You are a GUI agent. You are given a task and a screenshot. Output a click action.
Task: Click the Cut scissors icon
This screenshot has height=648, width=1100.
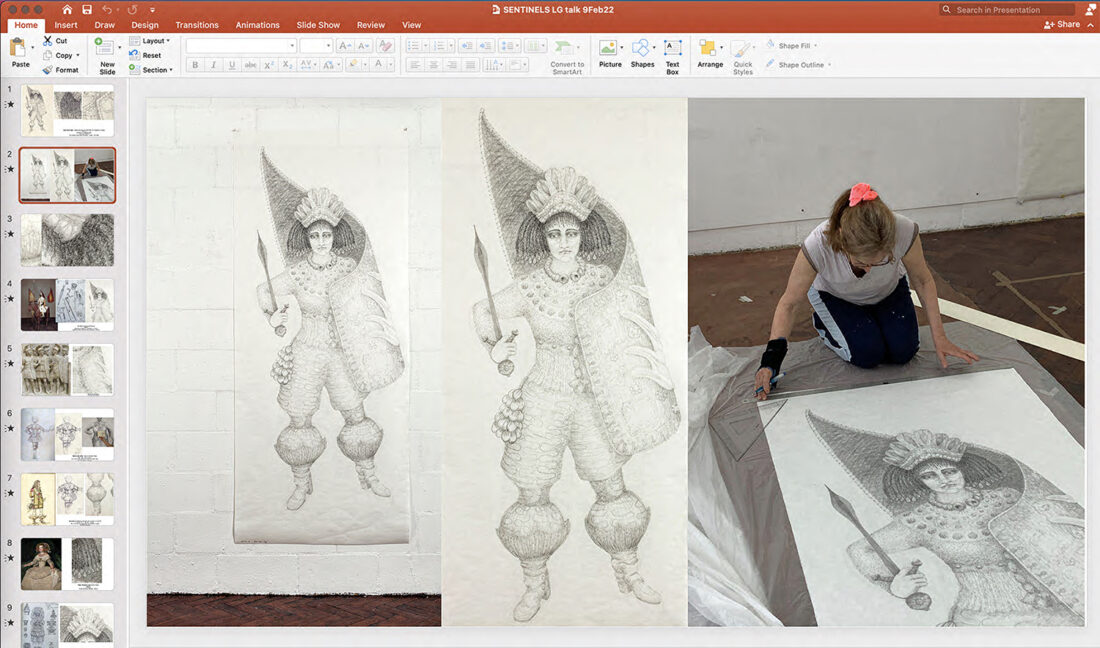point(48,41)
